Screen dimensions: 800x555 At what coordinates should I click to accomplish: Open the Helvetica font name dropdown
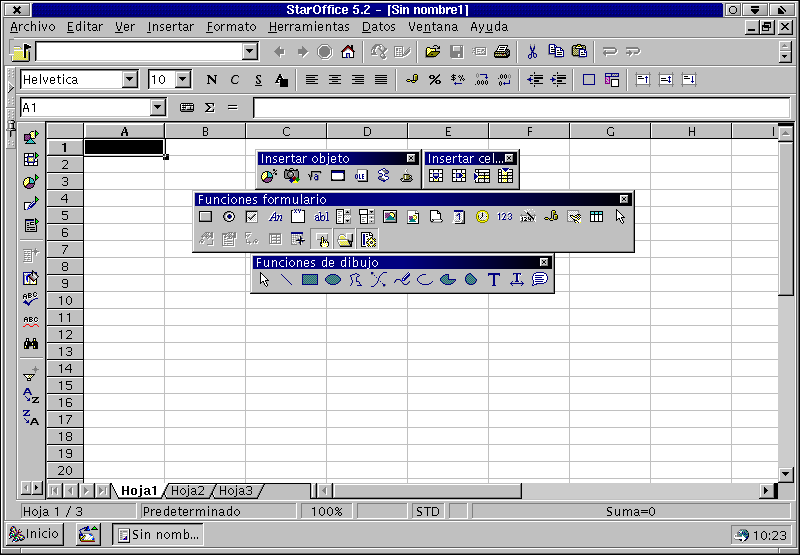pos(130,80)
